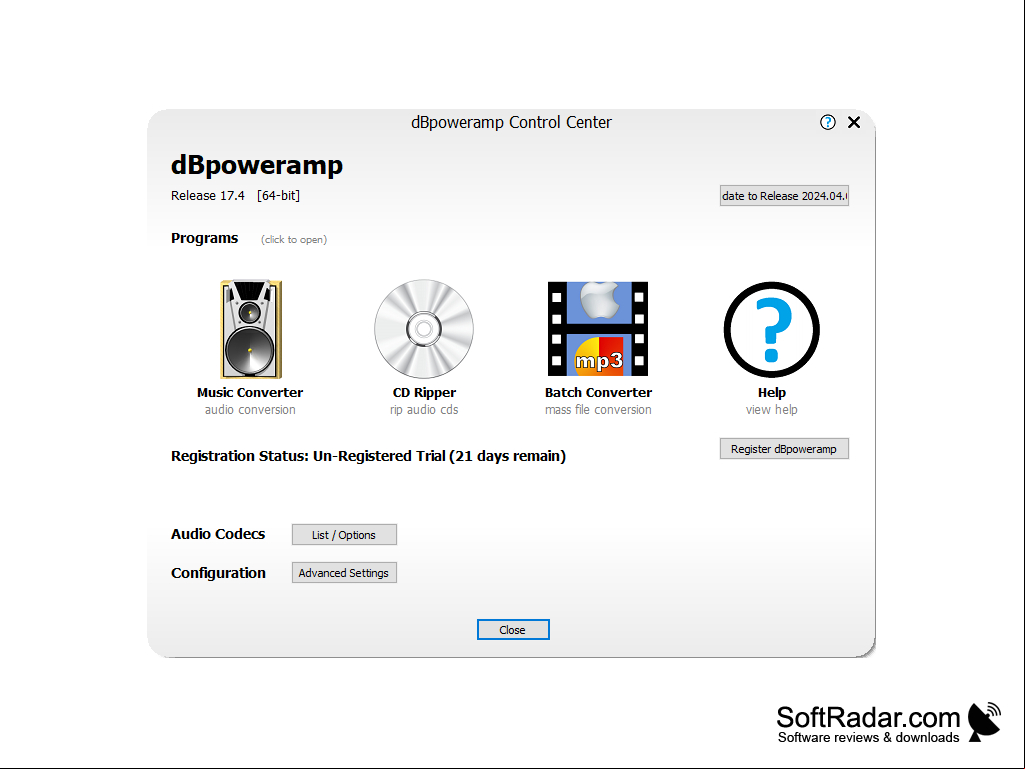Click the Audio Codecs label
Screen dimensions: 1025x769
pos(218,534)
